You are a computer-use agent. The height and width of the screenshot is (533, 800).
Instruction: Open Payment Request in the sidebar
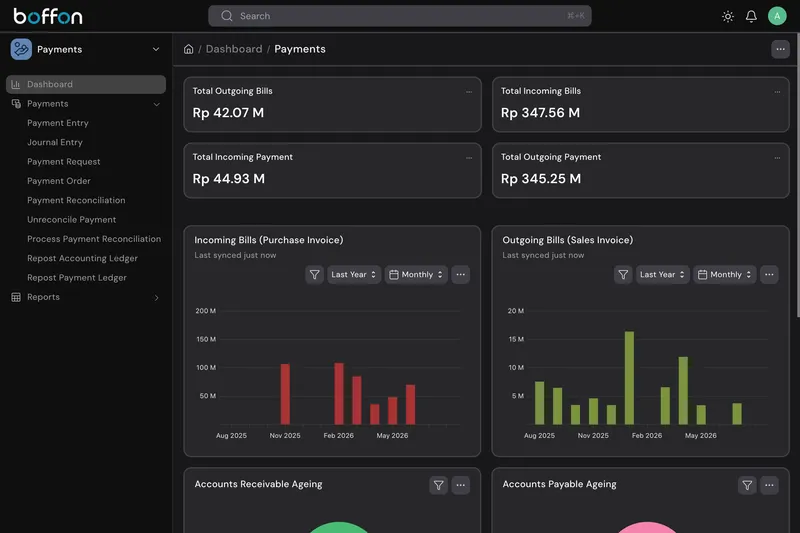click(64, 162)
